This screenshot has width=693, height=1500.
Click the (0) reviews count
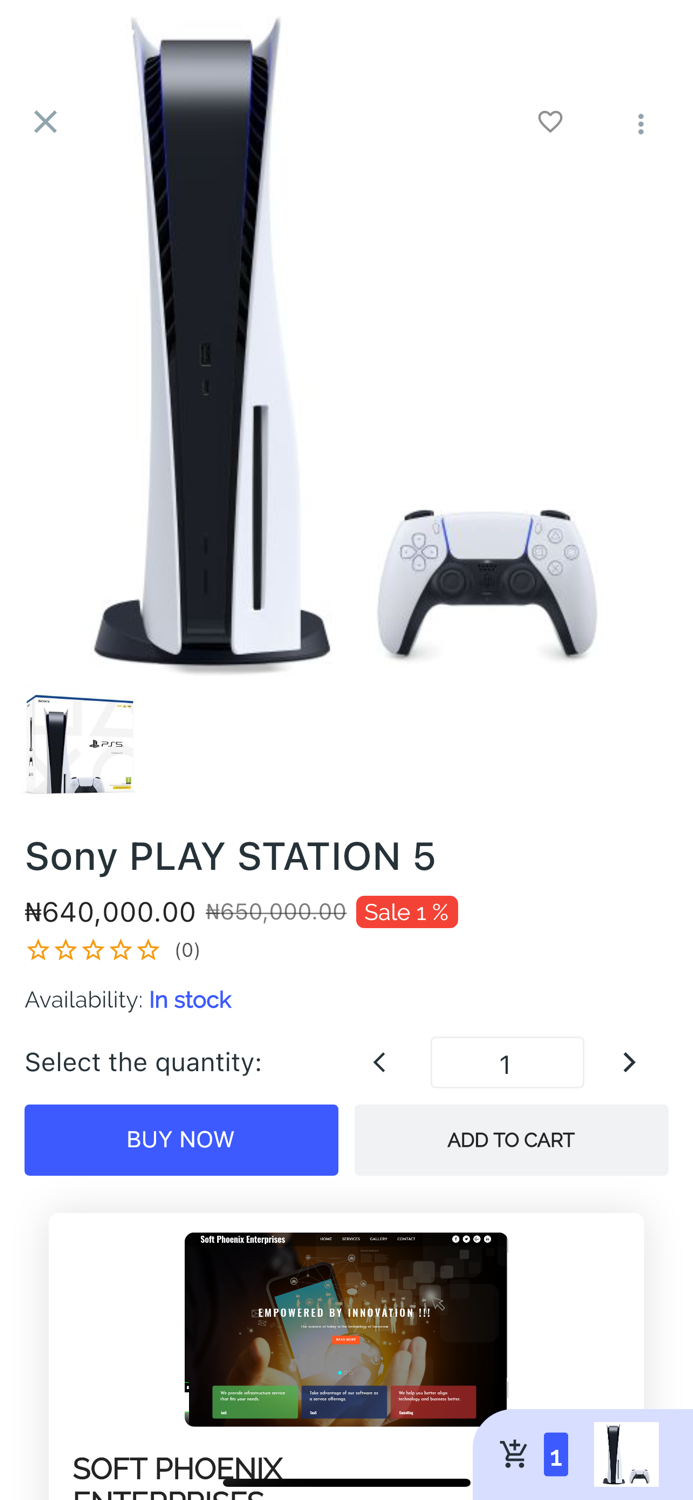187,950
